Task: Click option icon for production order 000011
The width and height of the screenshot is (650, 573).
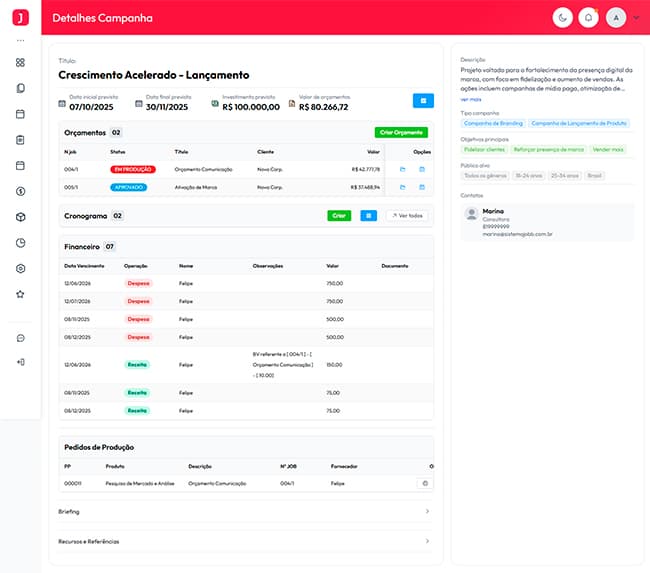Action: [x=425, y=483]
